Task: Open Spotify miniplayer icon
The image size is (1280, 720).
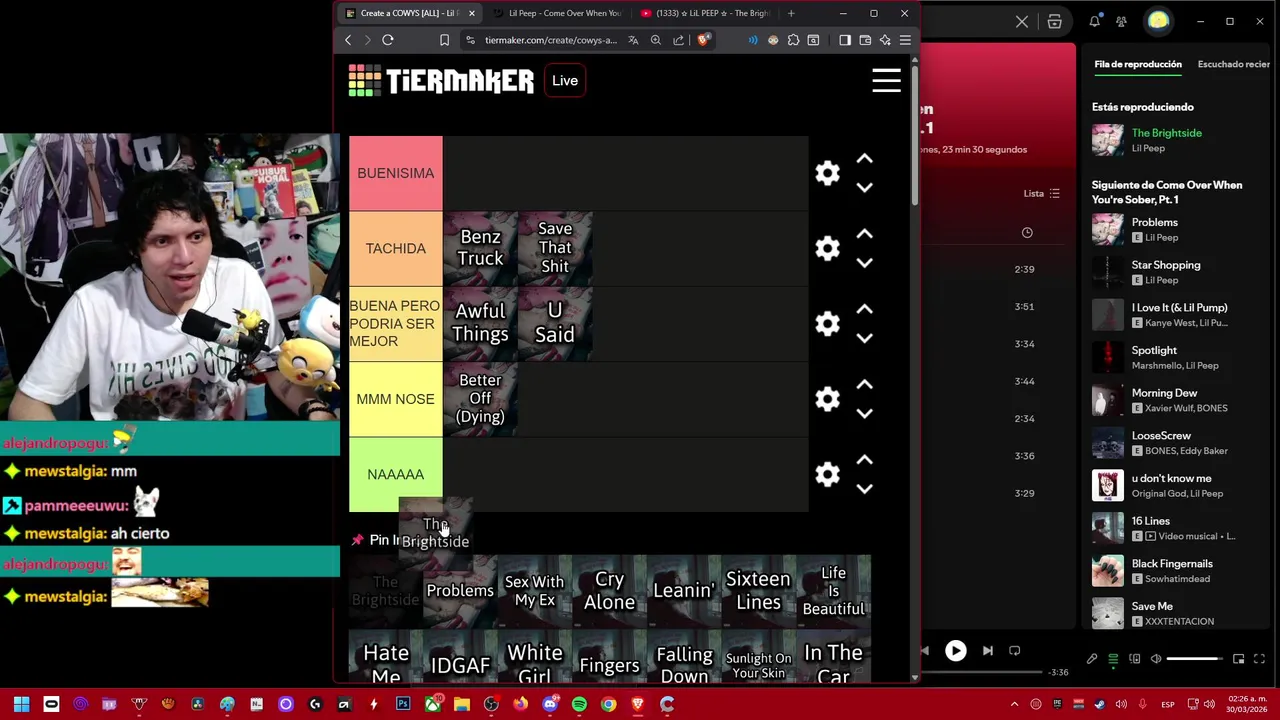Action: (1238, 659)
